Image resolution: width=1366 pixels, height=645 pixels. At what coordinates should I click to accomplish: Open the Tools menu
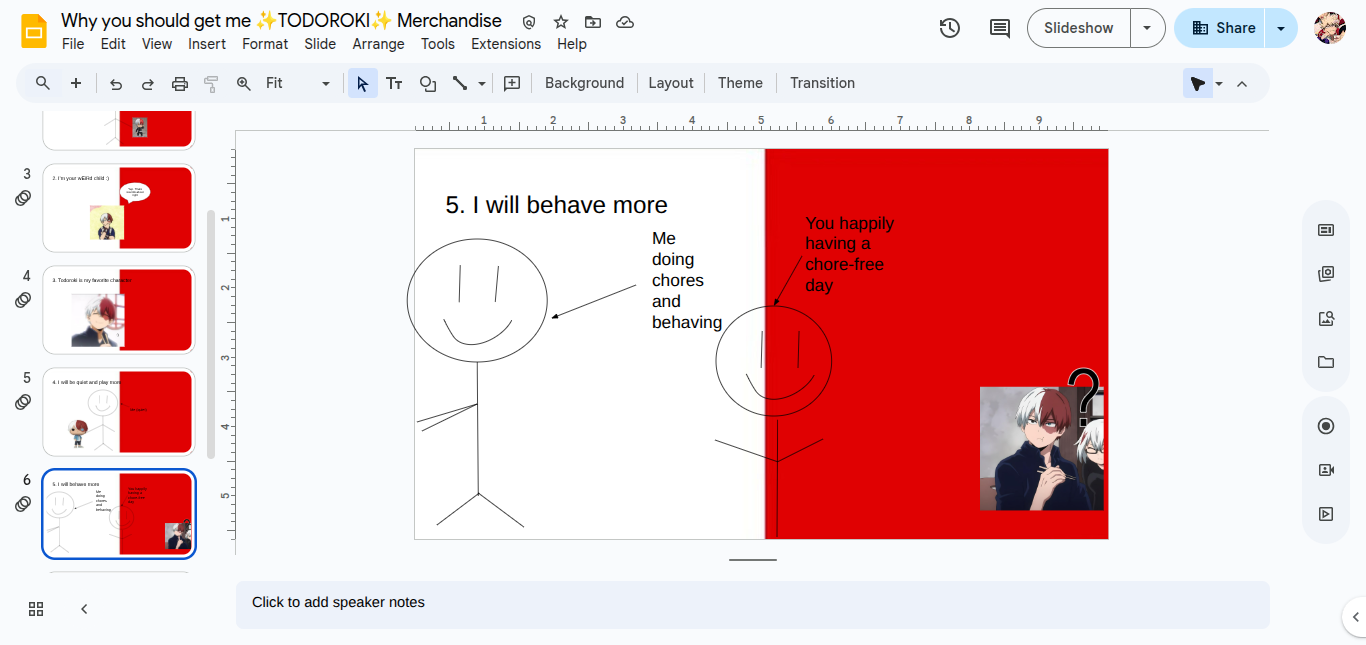point(438,44)
